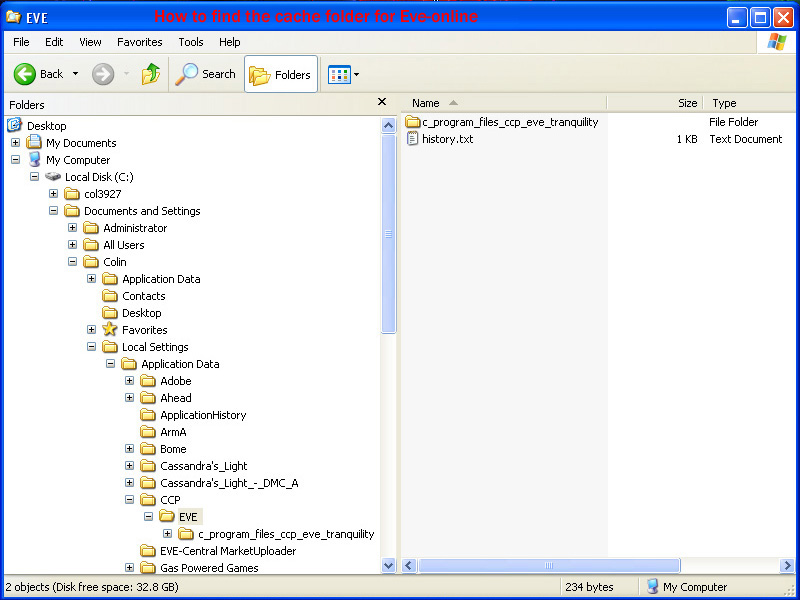The image size is (800, 600).
Task: Go up one folder level
Action: 151,74
